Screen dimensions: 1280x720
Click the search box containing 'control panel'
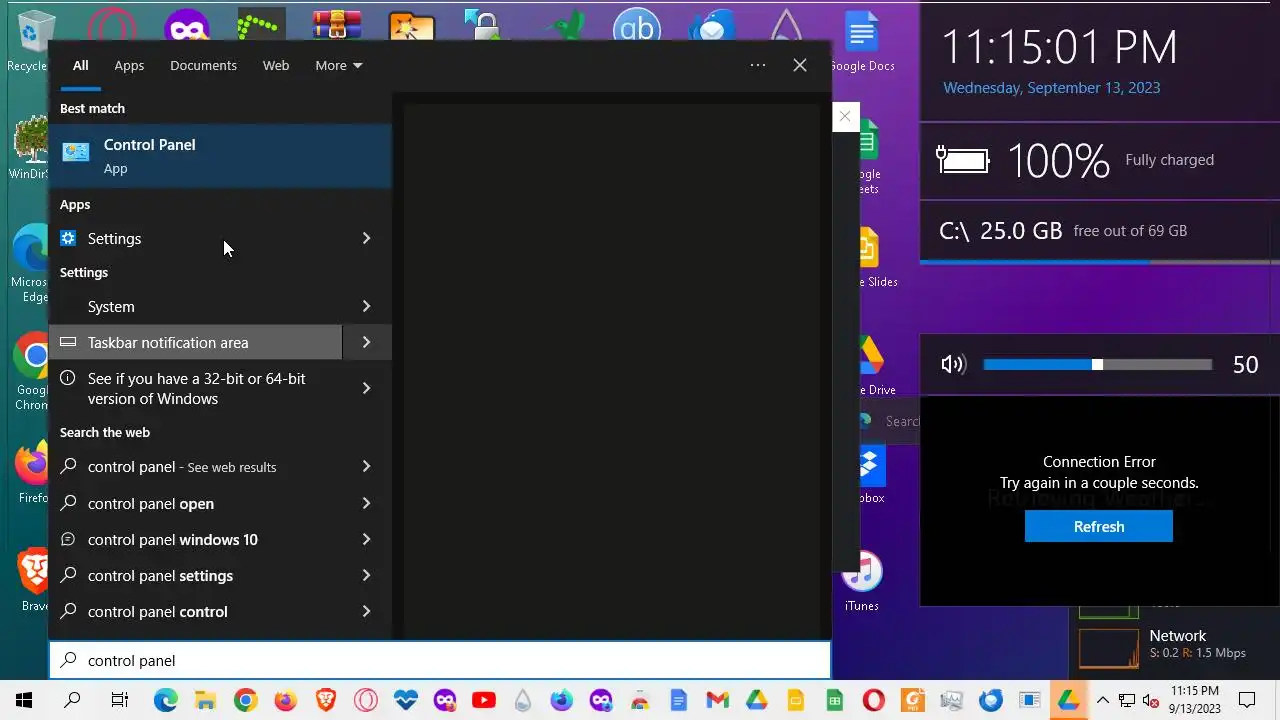pos(440,660)
